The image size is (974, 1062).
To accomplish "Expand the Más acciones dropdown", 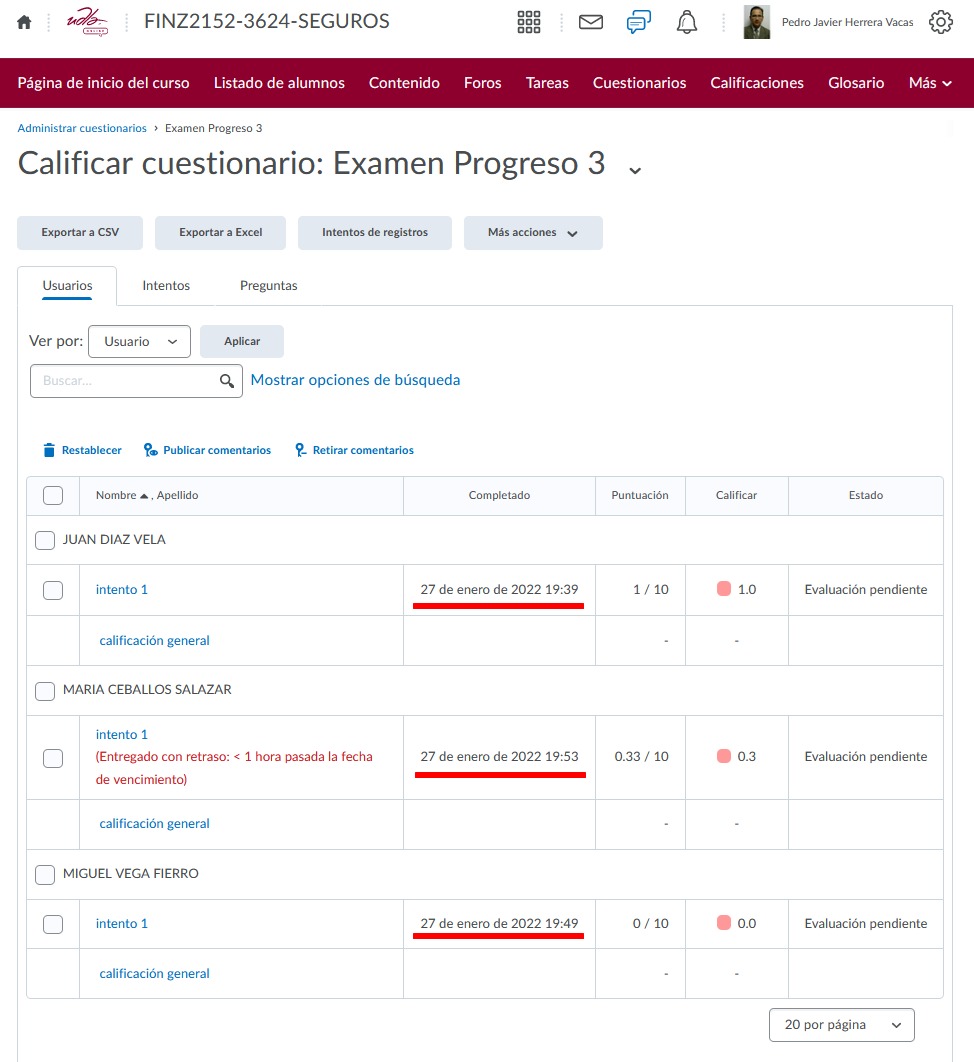I will point(533,233).
